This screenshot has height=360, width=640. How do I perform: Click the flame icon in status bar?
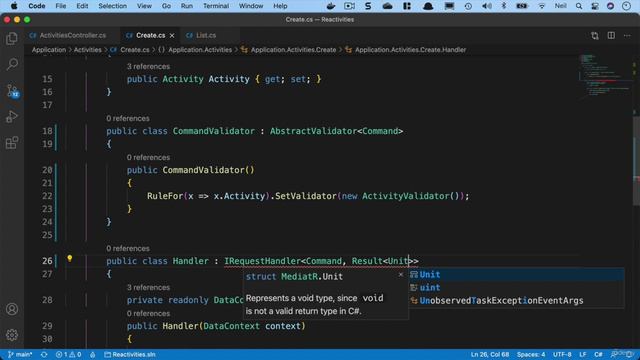tap(93, 355)
